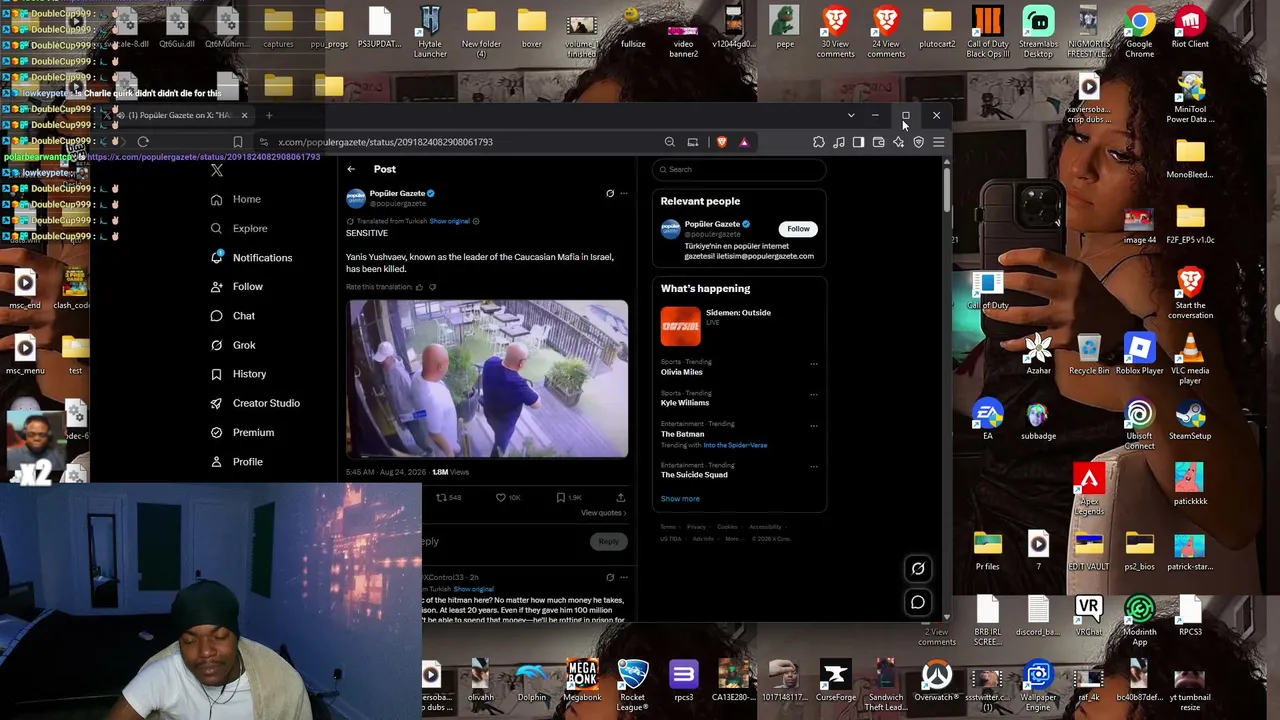Screen dimensions: 1280x720
Task: Give thumbs up to the translation
Action: coord(419,287)
